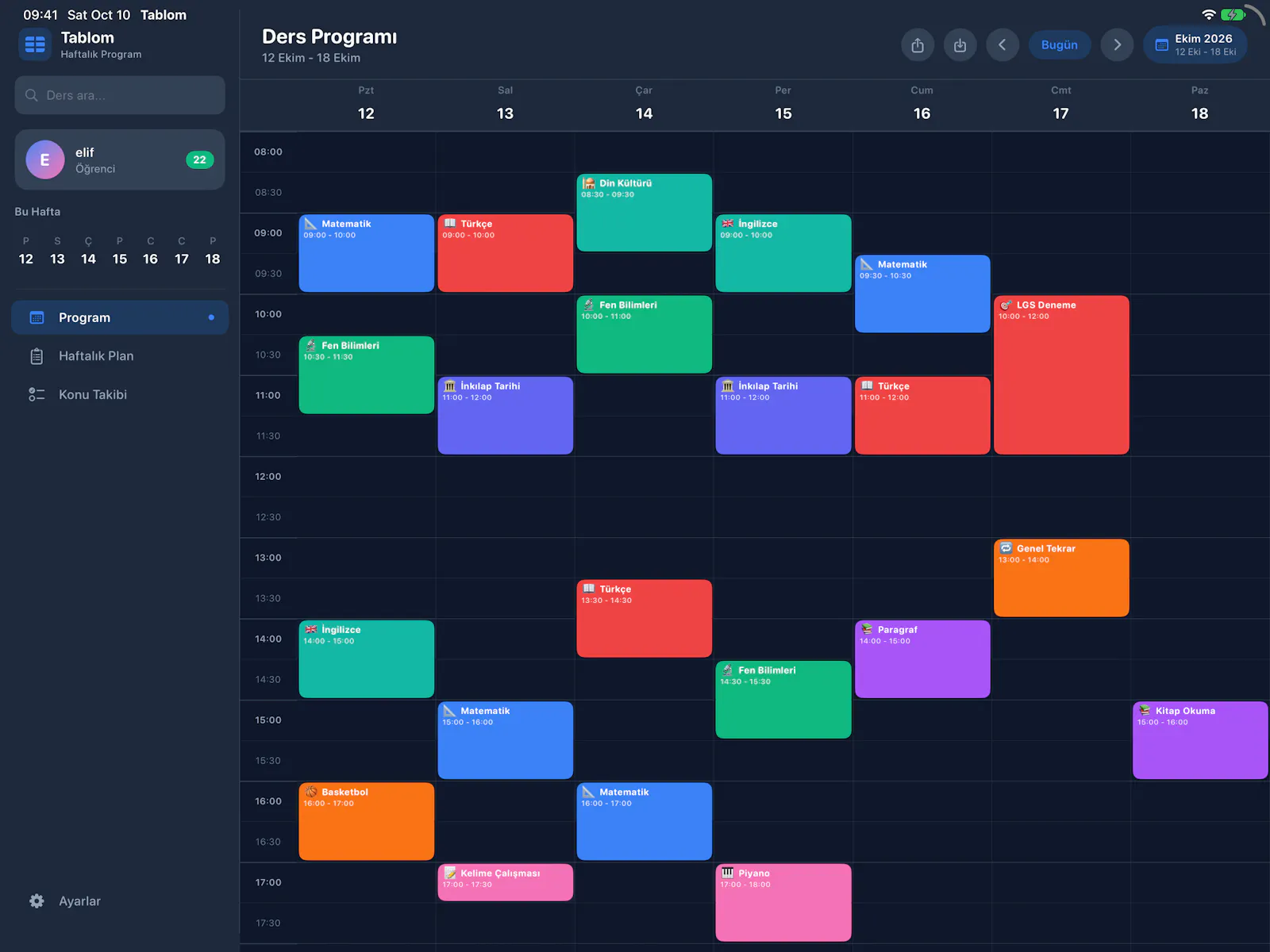
Task: Open Din Kültürü 08:30 lesson
Action: point(645,213)
